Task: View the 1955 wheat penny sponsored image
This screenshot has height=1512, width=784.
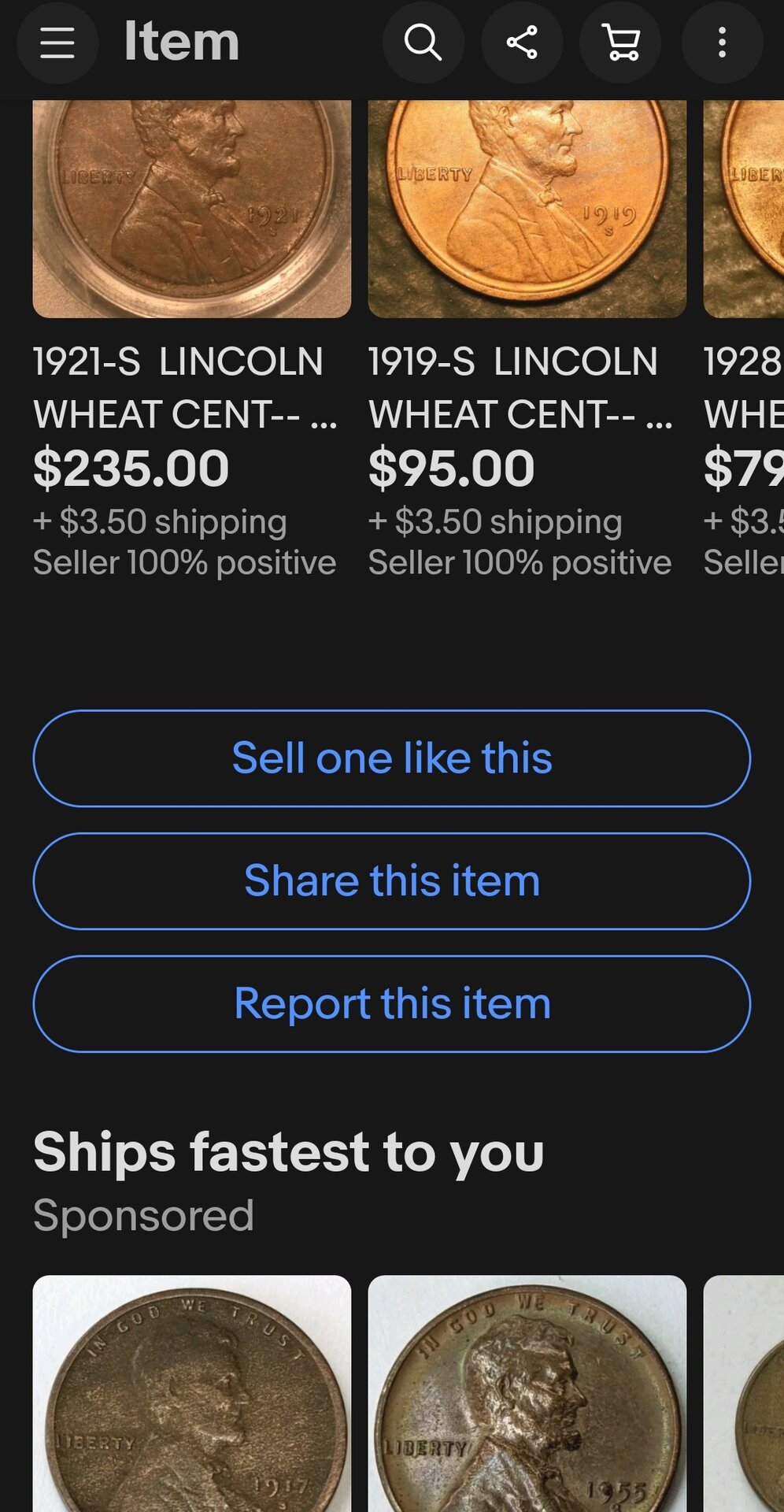Action: pos(527,1394)
